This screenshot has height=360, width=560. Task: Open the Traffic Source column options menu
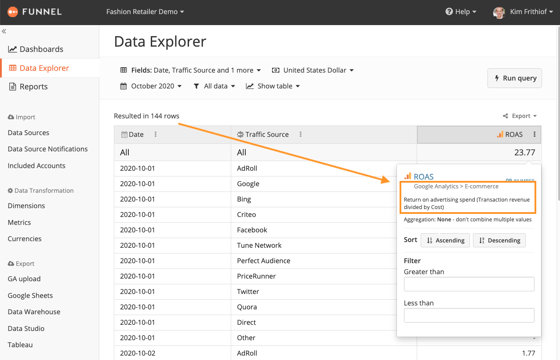[x=300, y=134]
